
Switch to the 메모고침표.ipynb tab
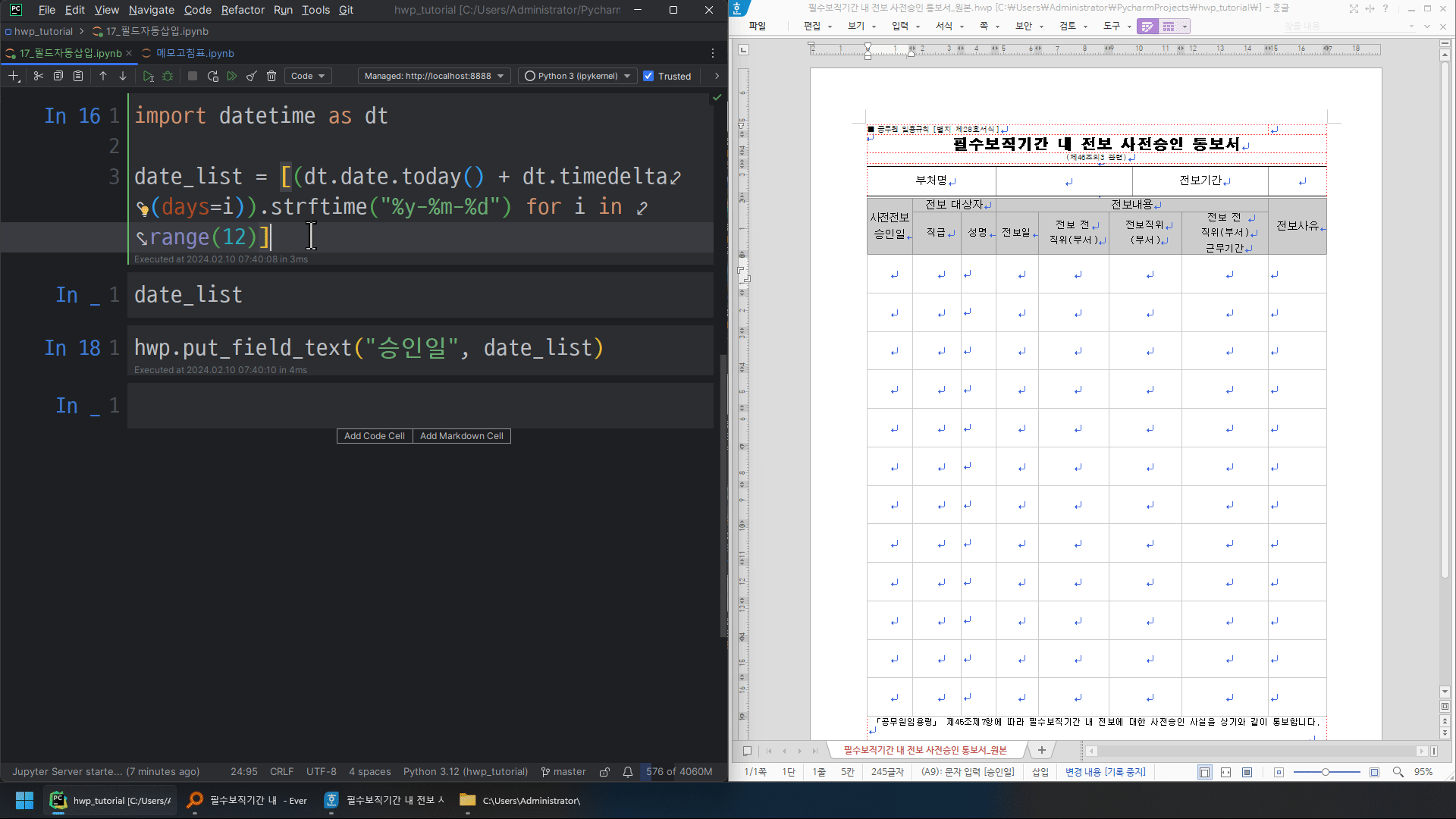click(195, 53)
